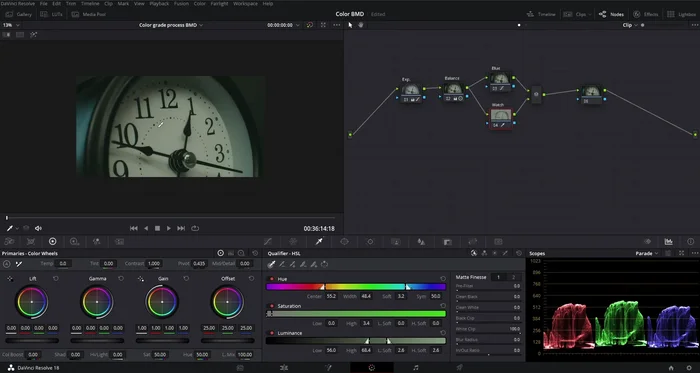
Task: Open the Lightbox view button
Action: tap(682, 14)
